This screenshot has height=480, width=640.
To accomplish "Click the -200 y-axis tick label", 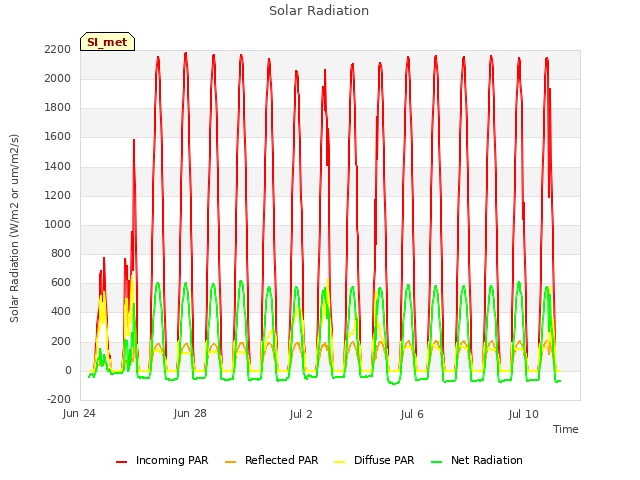I will [59, 399].
